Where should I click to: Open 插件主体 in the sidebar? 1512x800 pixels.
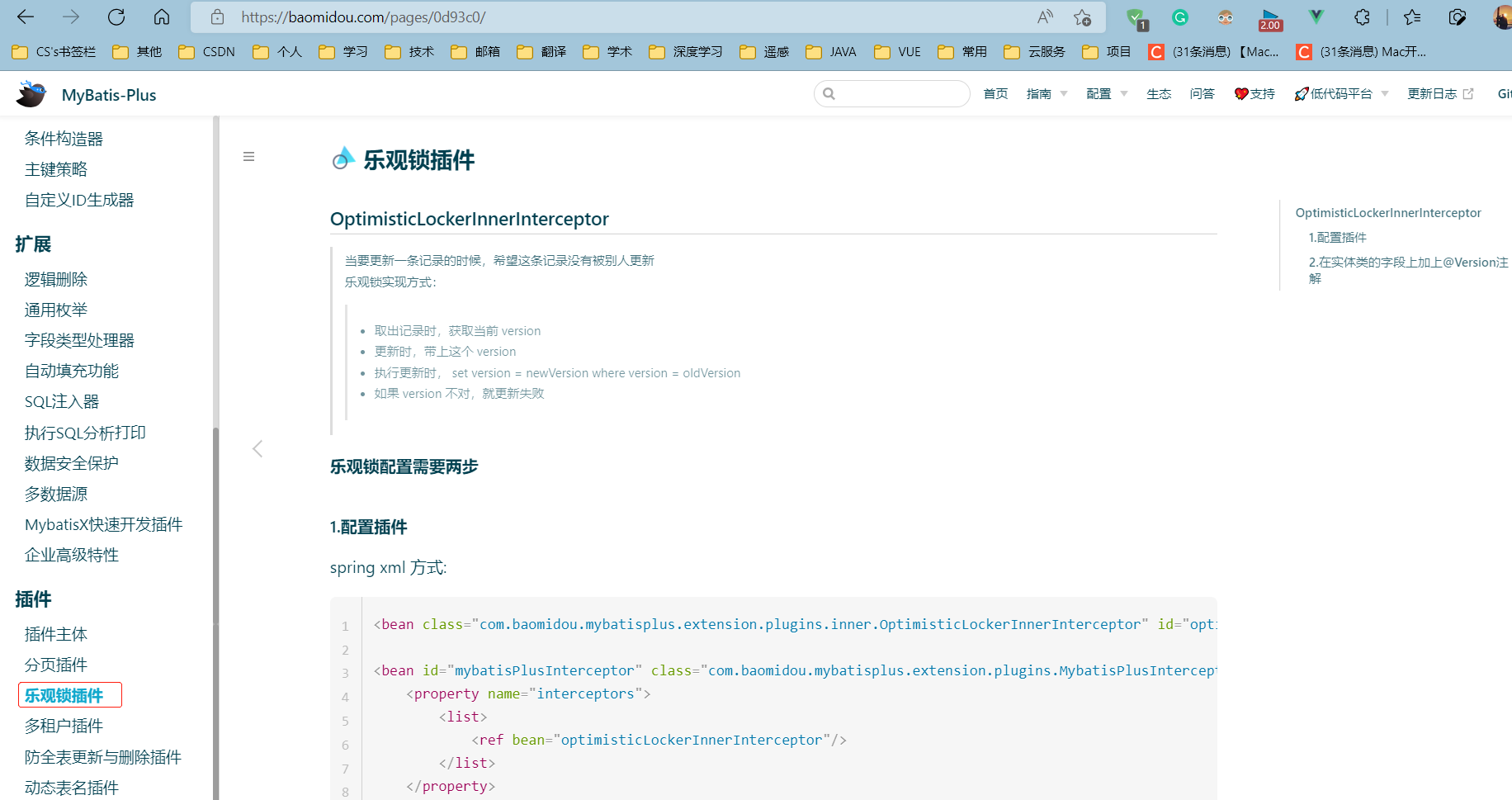pos(56,634)
